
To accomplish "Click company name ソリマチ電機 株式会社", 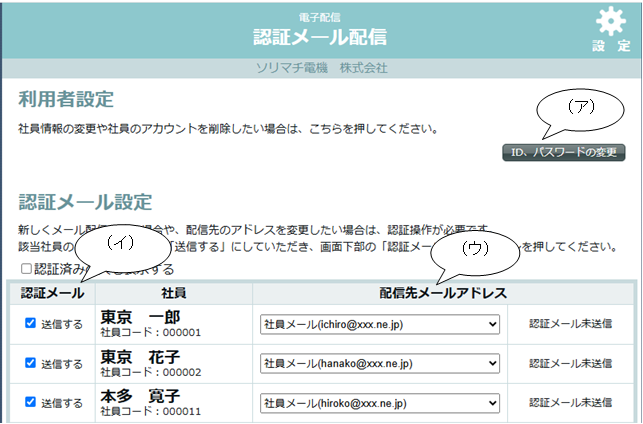I will click(322, 68).
